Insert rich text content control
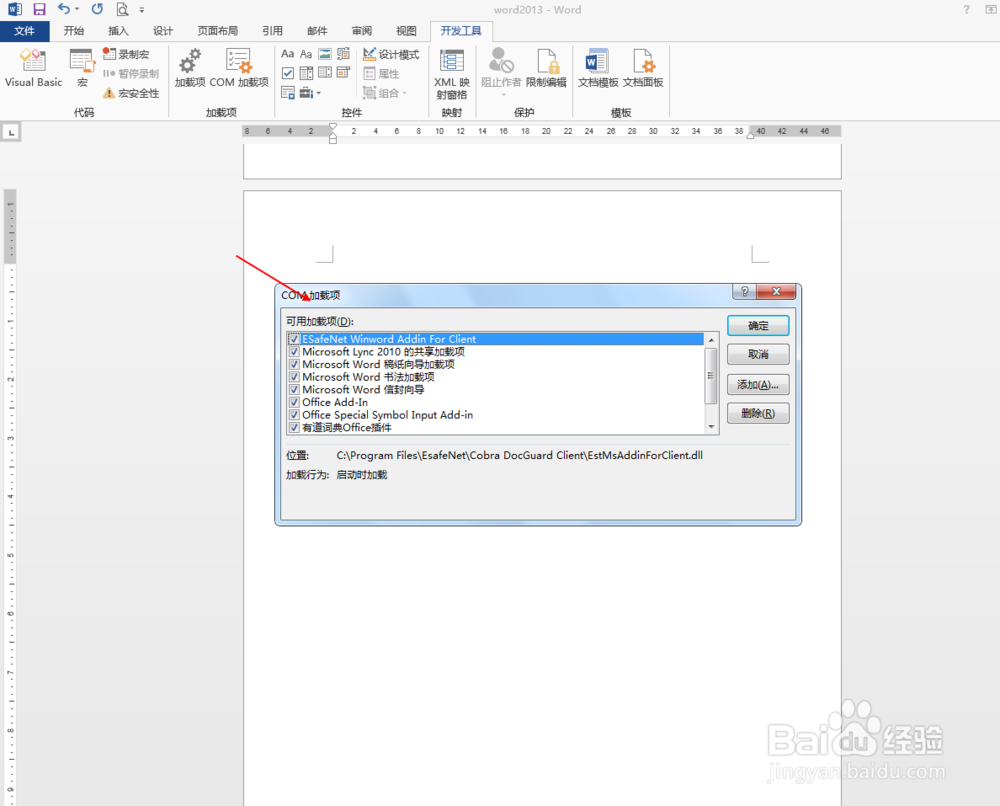The image size is (1000, 806). pos(288,54)
